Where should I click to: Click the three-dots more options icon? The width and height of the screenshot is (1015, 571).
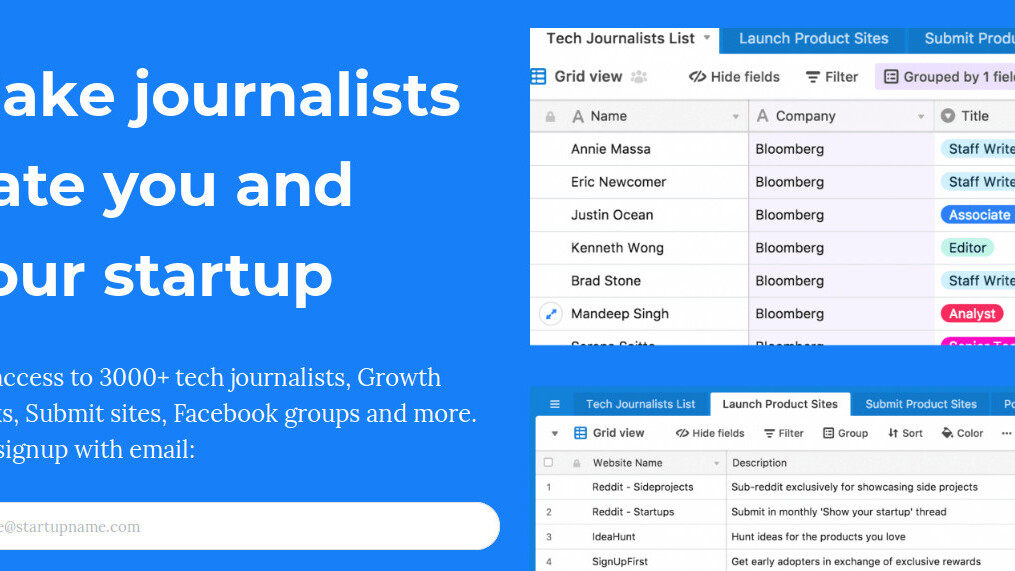click(x=1006, y=433)
